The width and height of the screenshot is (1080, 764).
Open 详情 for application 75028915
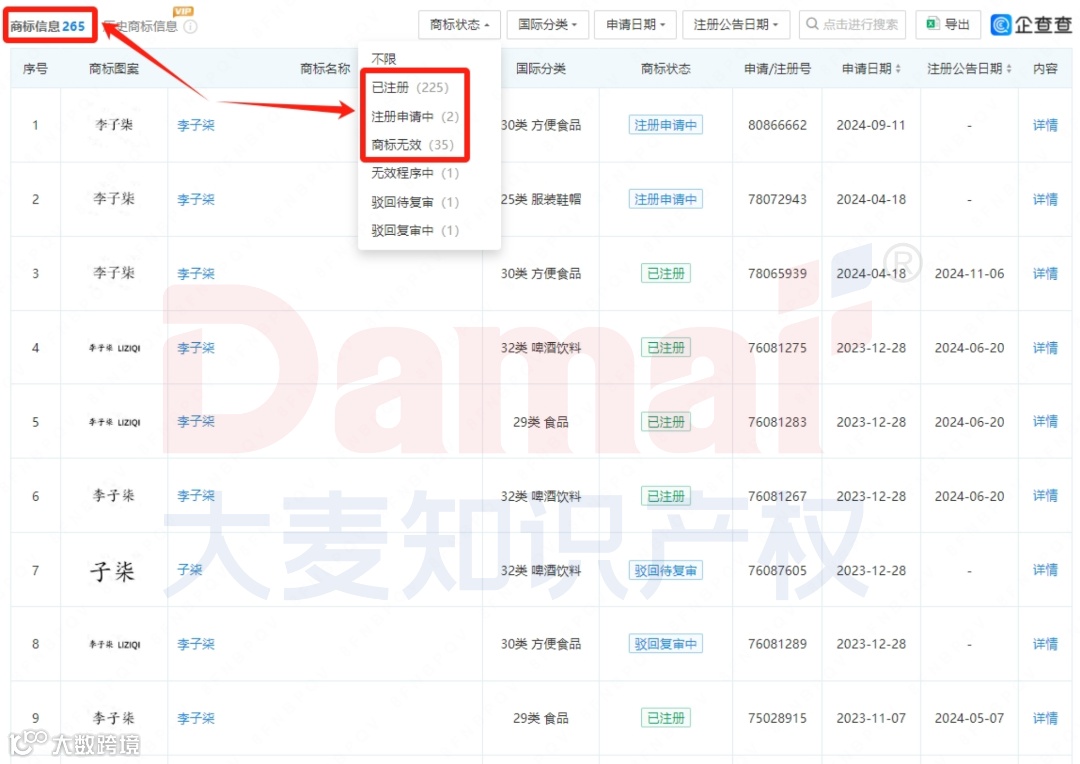pos(1045,719)
